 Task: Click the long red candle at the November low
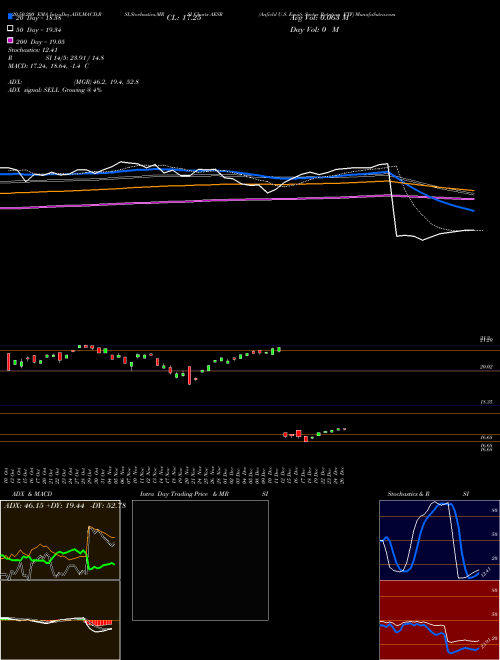click(x=189, y=375)
